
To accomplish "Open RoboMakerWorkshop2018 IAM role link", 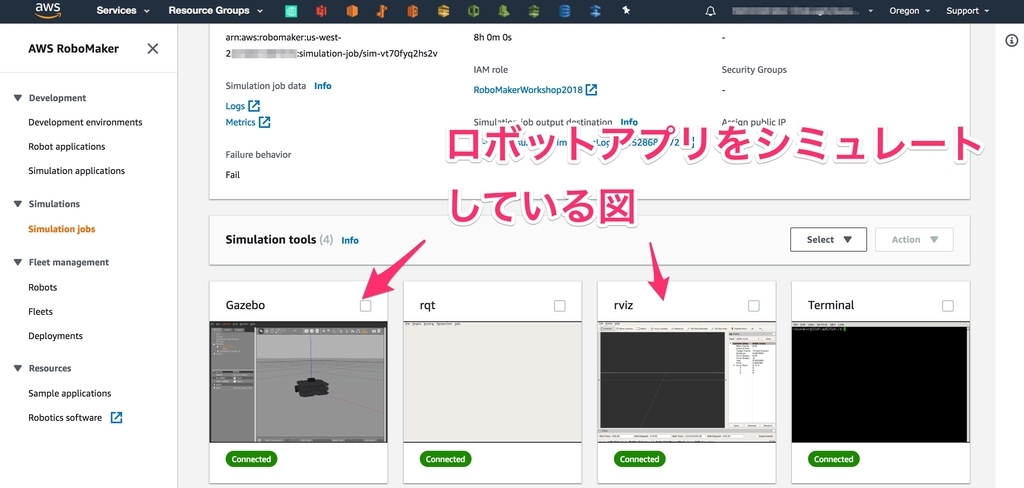I will (x=528, y=90).
